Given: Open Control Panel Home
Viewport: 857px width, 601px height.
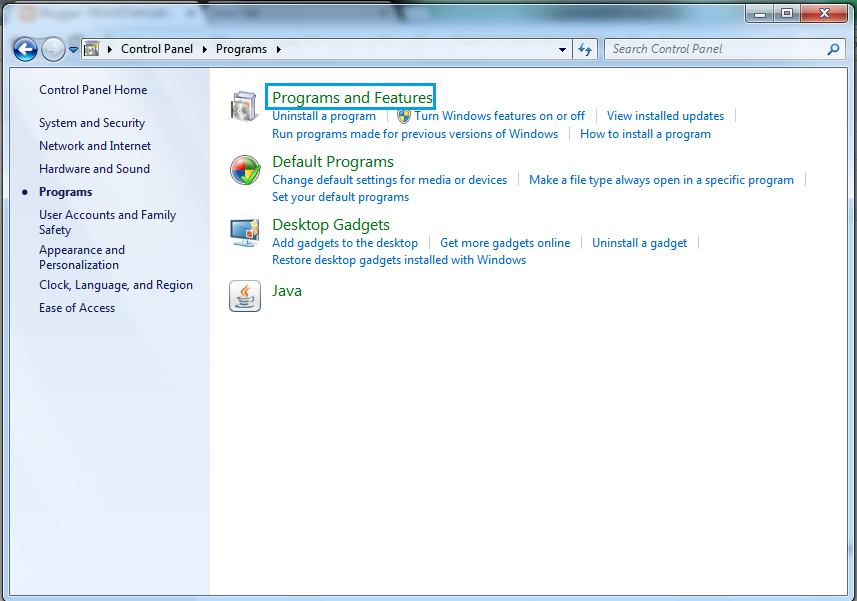Looking at the screenshot, I should (x=93, y=90).
